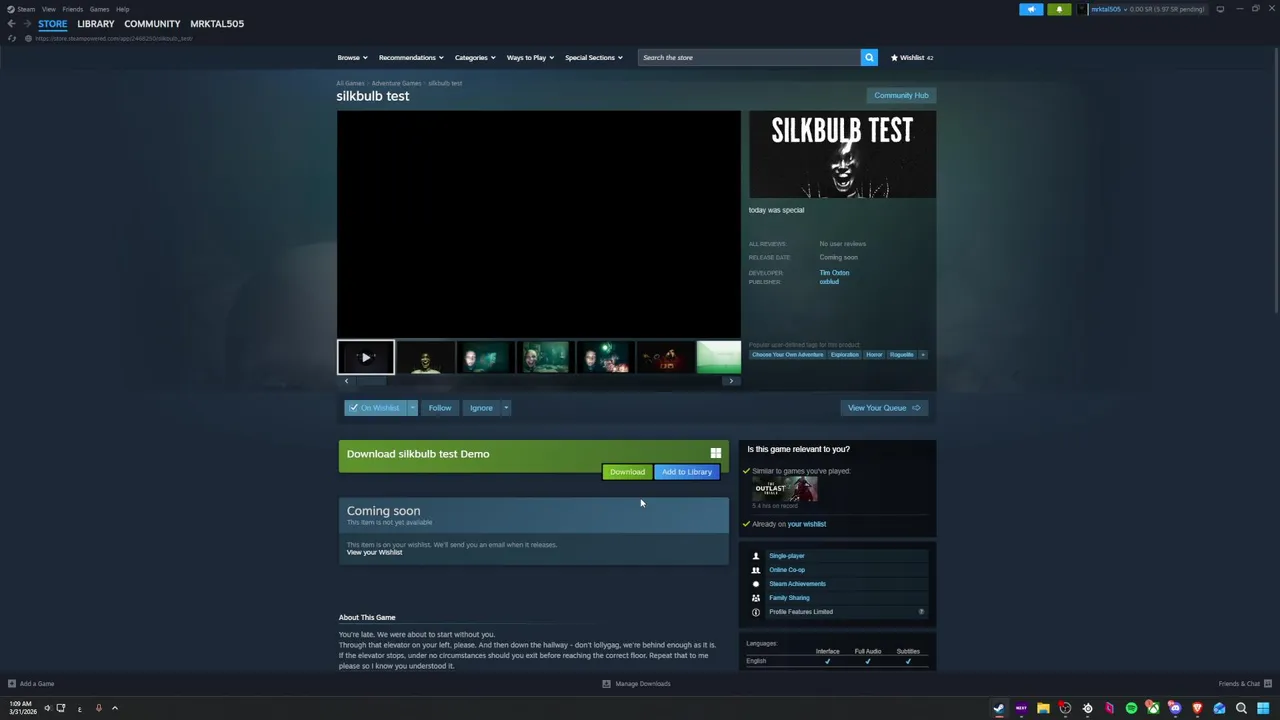1280x720 pixels.
Task: Click the Single-player feature icon
Action: (x=756, y=556)
